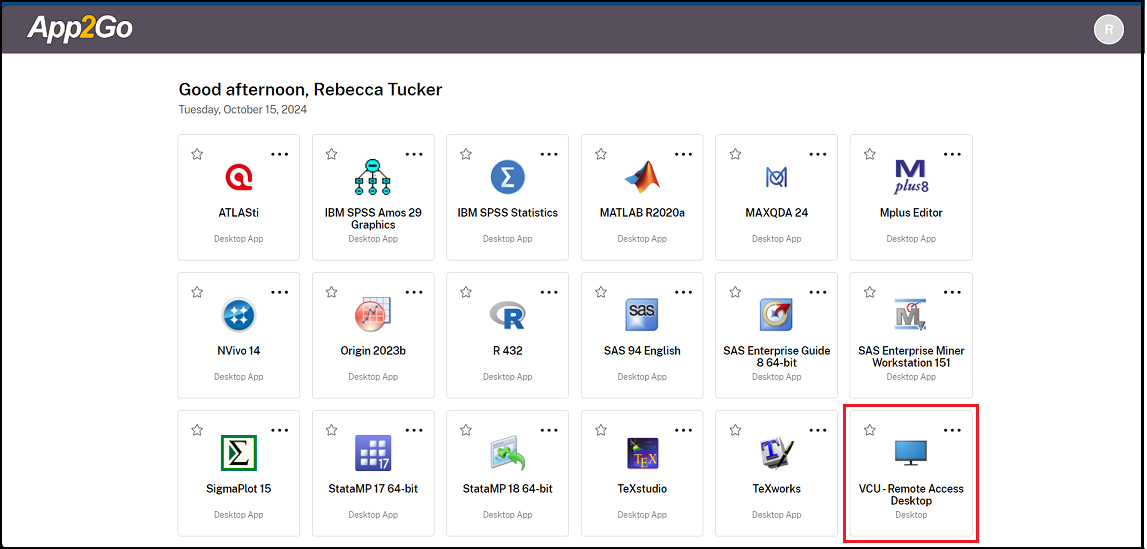Expand the MAXQDA 24 three-dot menu
The height and width of the screenshot is (549, 1147).
(818, 154)
